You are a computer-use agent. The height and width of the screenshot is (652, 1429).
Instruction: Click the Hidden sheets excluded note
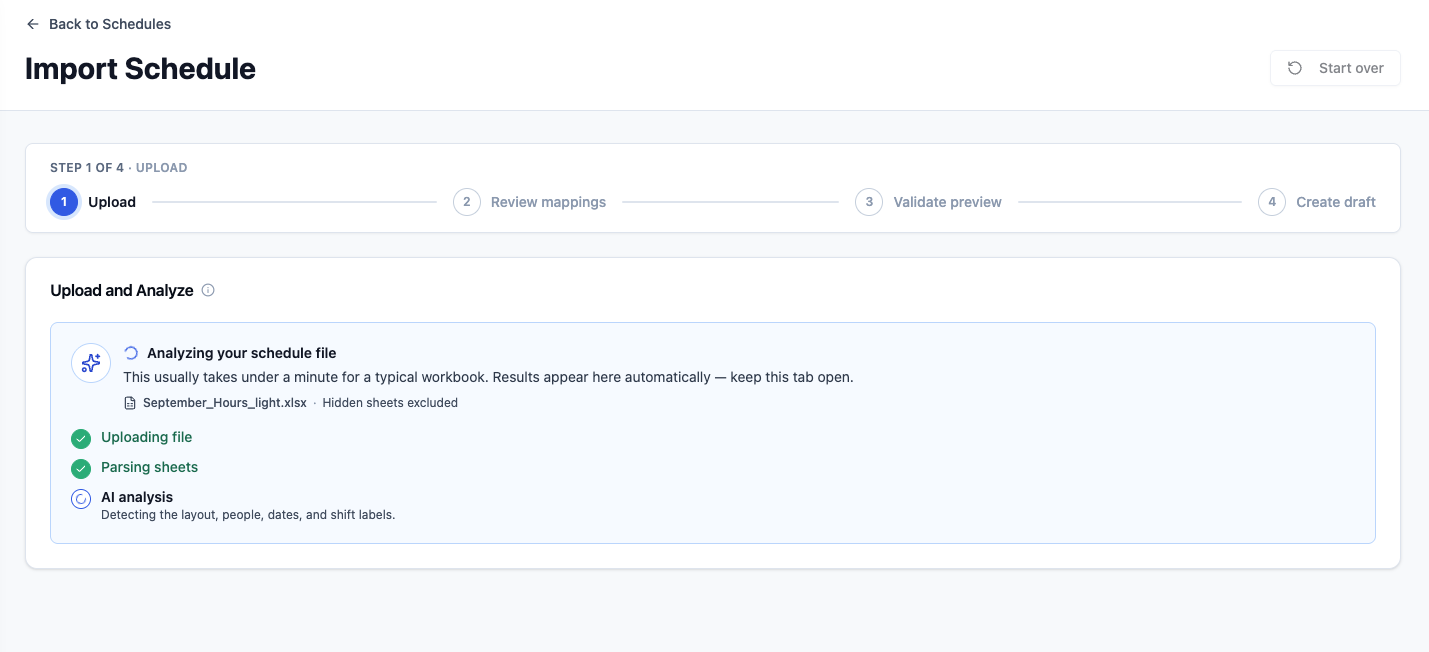(390, 403)
